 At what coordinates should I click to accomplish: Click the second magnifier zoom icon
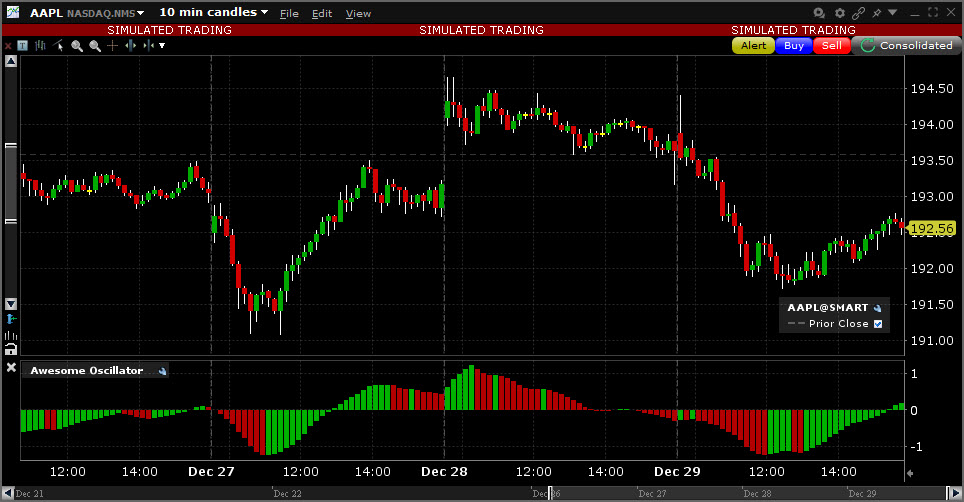coord(95,45)
